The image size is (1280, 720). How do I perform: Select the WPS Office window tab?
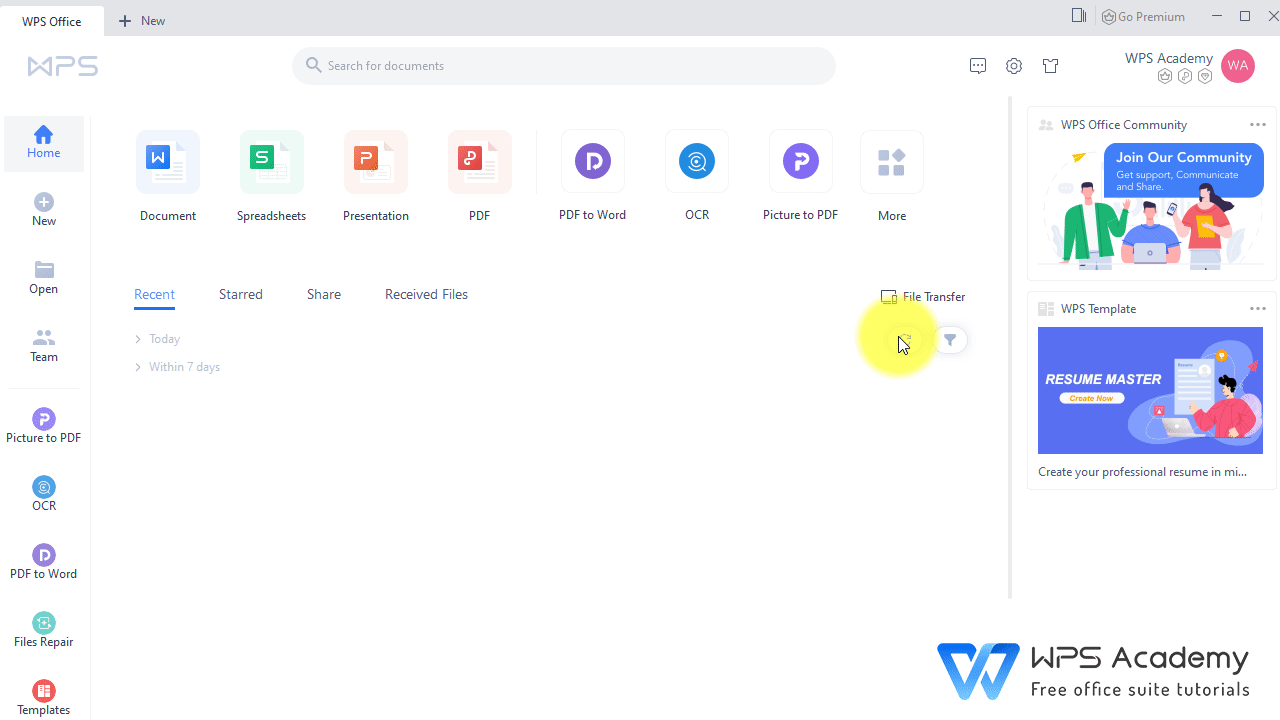pos(52,21)
